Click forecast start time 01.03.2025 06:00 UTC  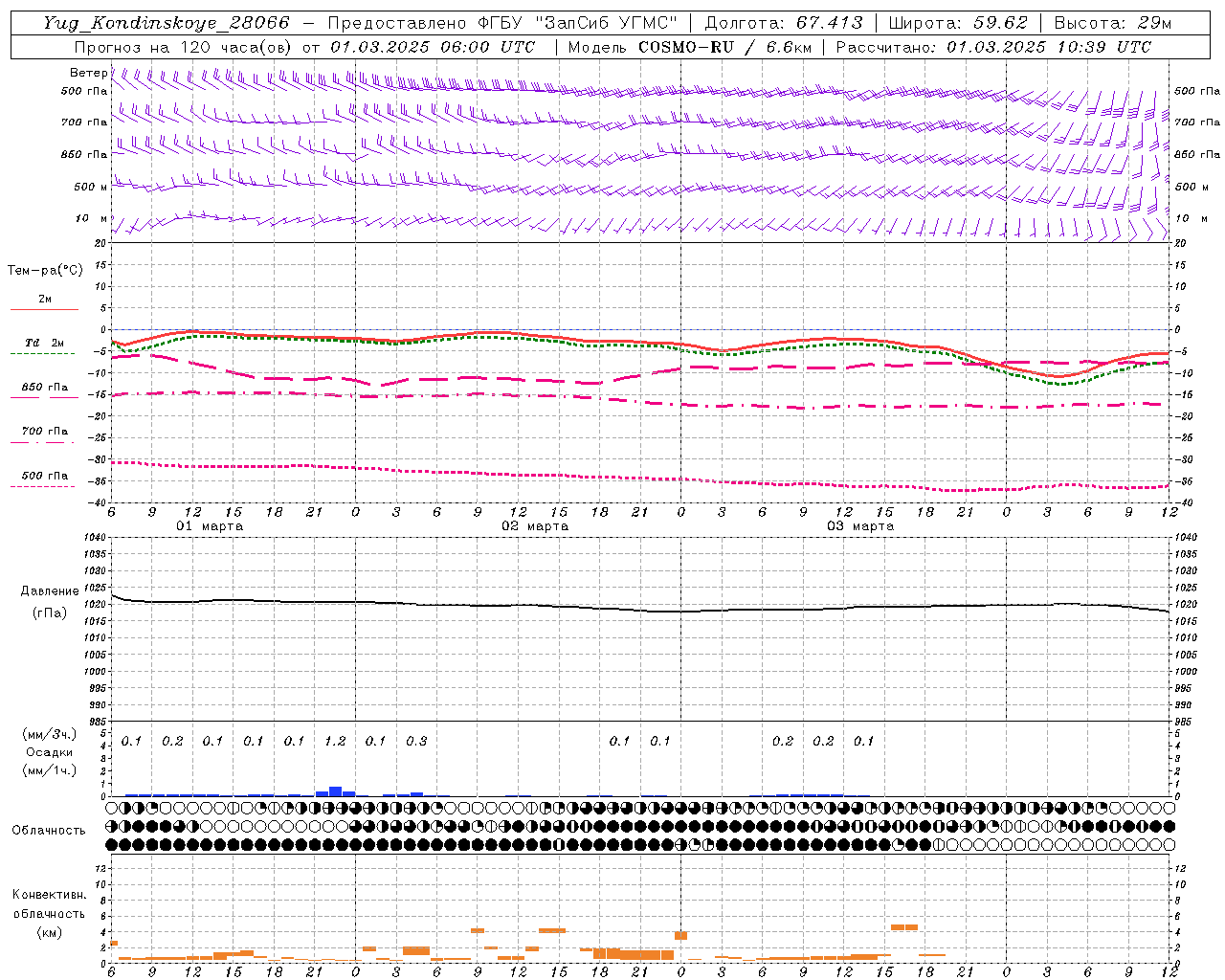click(433, 47)
